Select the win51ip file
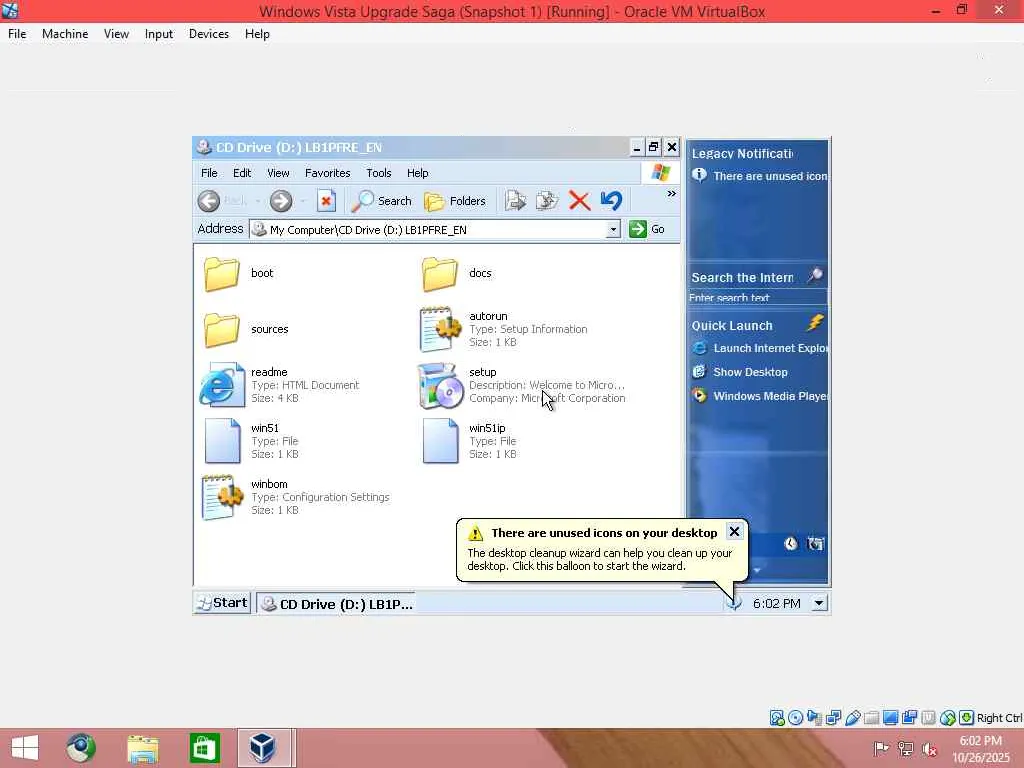Image resolution: width=1024 pixels, height=768 pixels. [x=440, y=441]
